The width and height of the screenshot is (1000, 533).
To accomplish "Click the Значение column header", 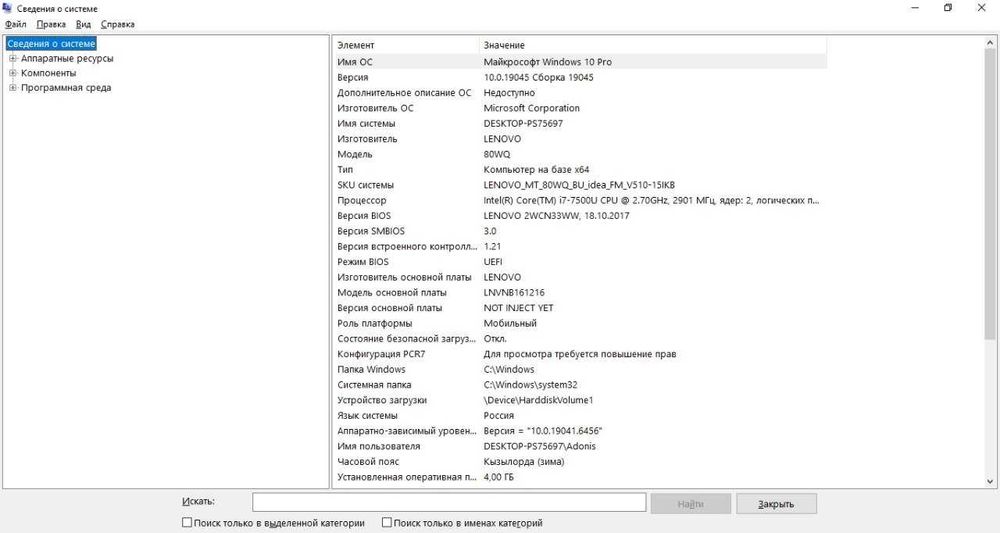I will tap(652, 45).
